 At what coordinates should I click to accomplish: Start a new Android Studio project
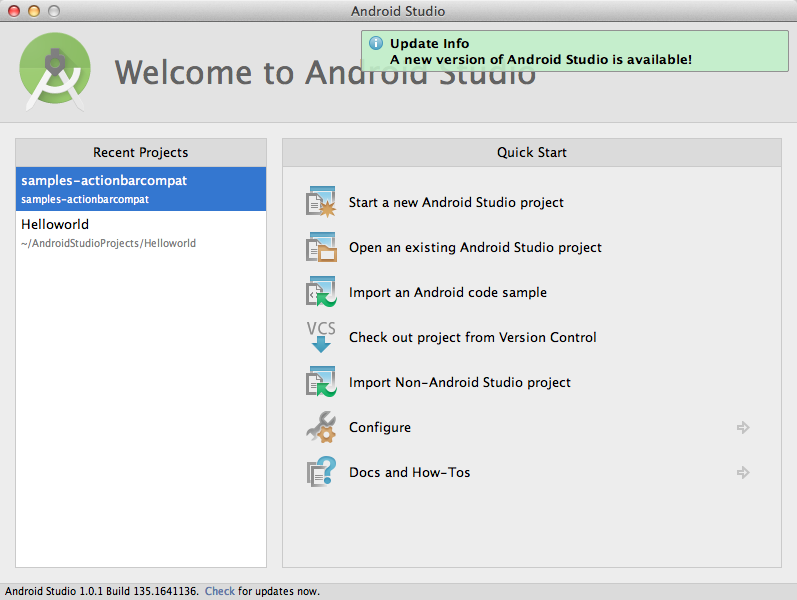point(456,202)
